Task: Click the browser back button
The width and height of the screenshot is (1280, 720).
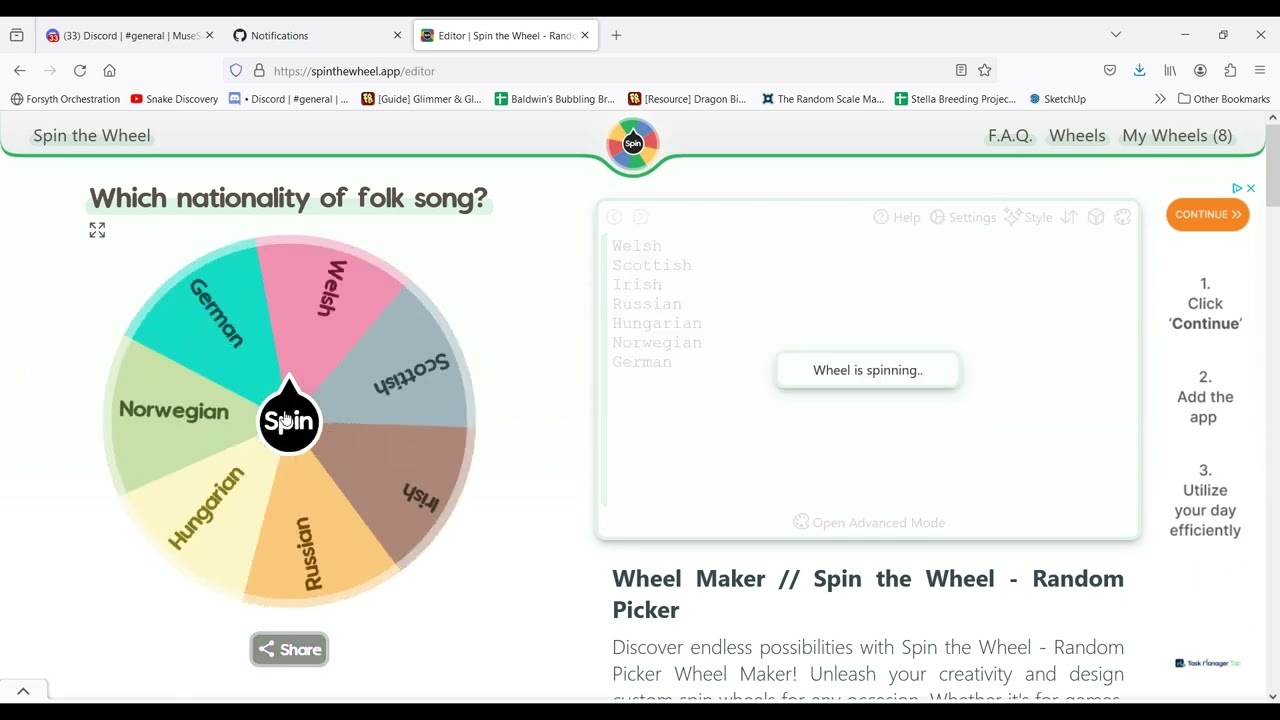Action: pos(20,71)
